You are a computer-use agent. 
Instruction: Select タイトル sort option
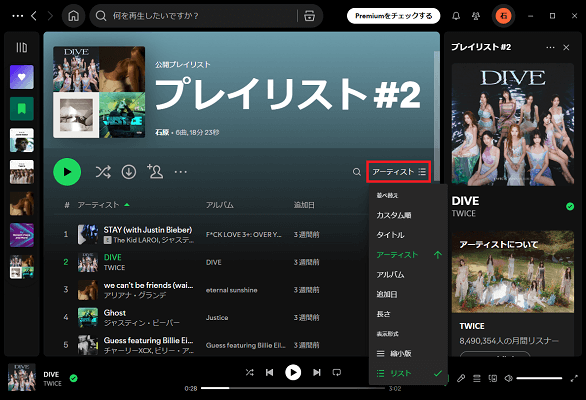[408, 235]
